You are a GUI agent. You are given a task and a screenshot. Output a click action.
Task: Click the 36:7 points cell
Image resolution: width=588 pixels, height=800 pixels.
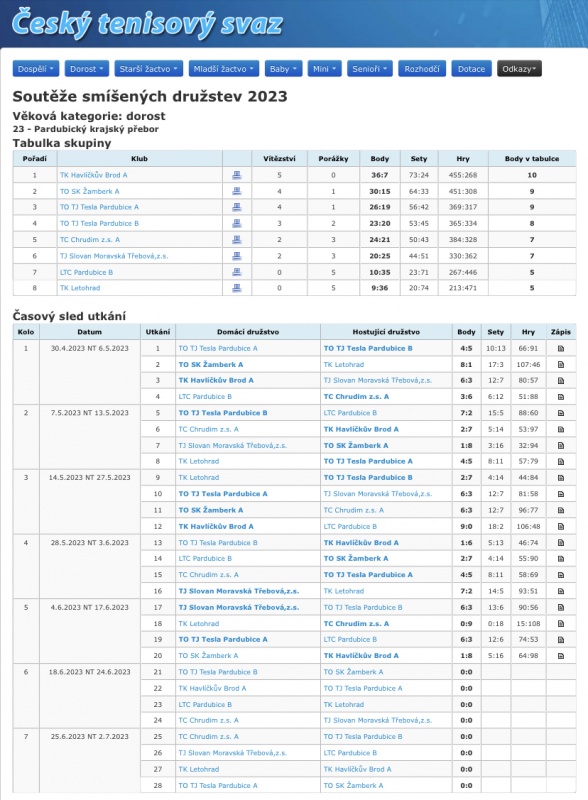click(380, 175)
